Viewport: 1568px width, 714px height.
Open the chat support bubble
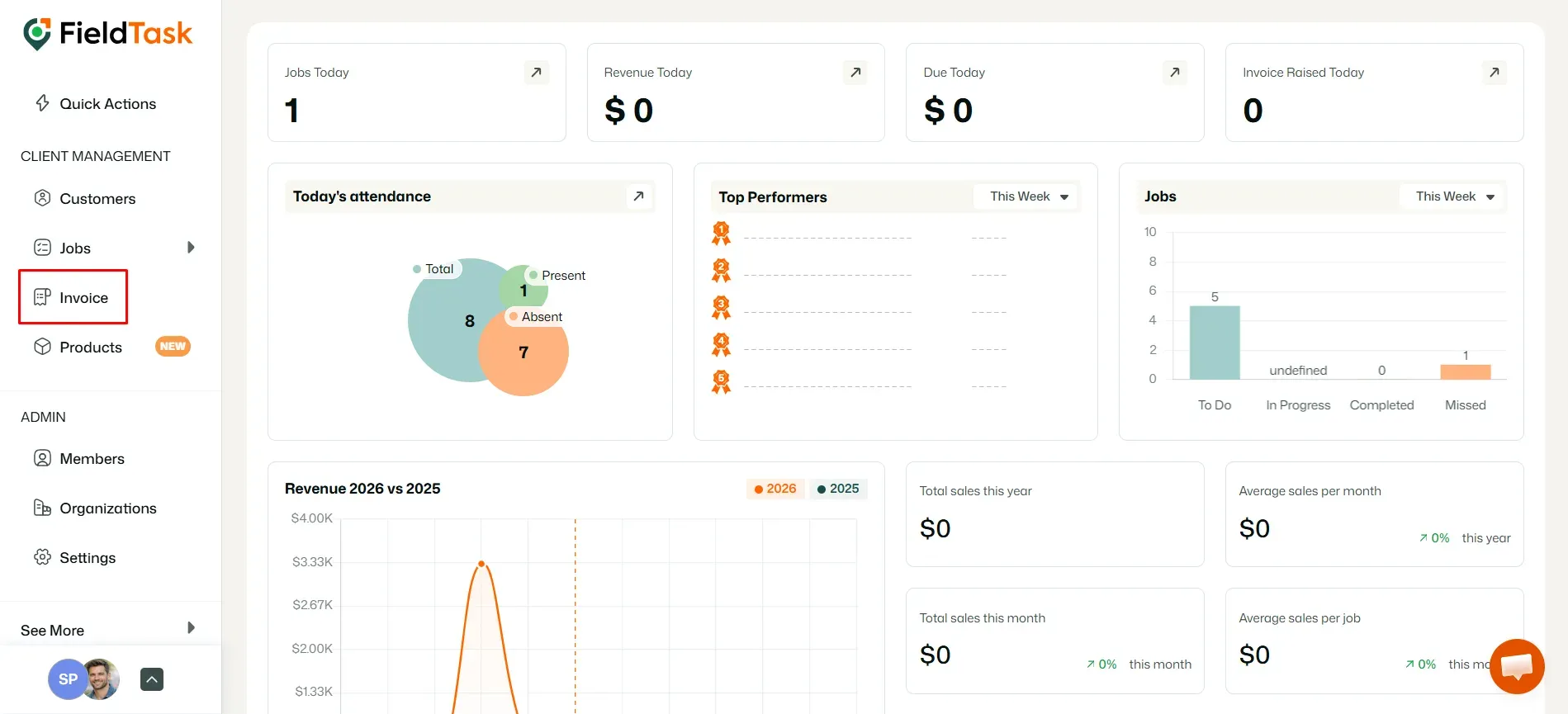1517,666
